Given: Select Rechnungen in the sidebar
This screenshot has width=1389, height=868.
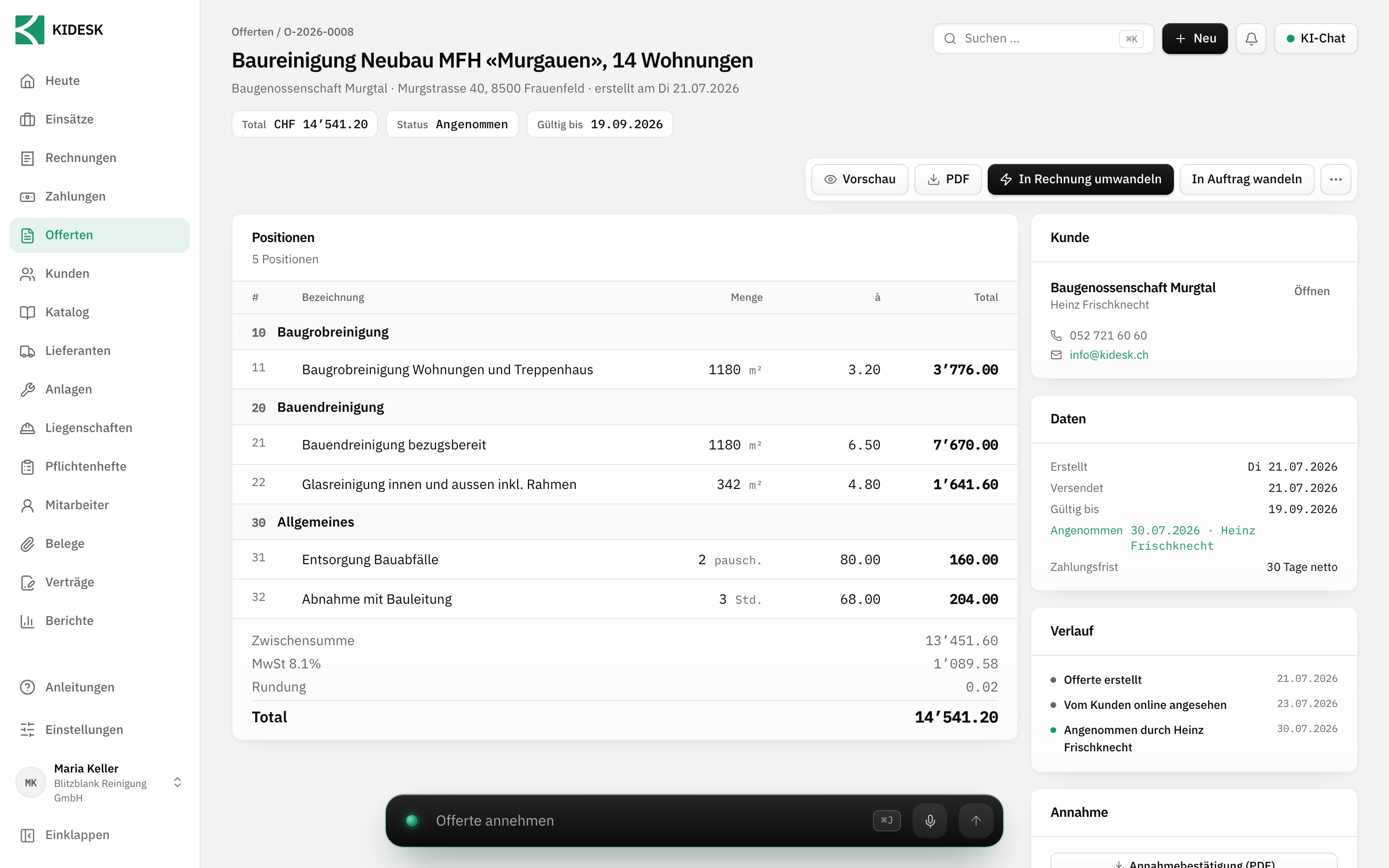Looking at the screenshot, I should [x=100, y=158].
